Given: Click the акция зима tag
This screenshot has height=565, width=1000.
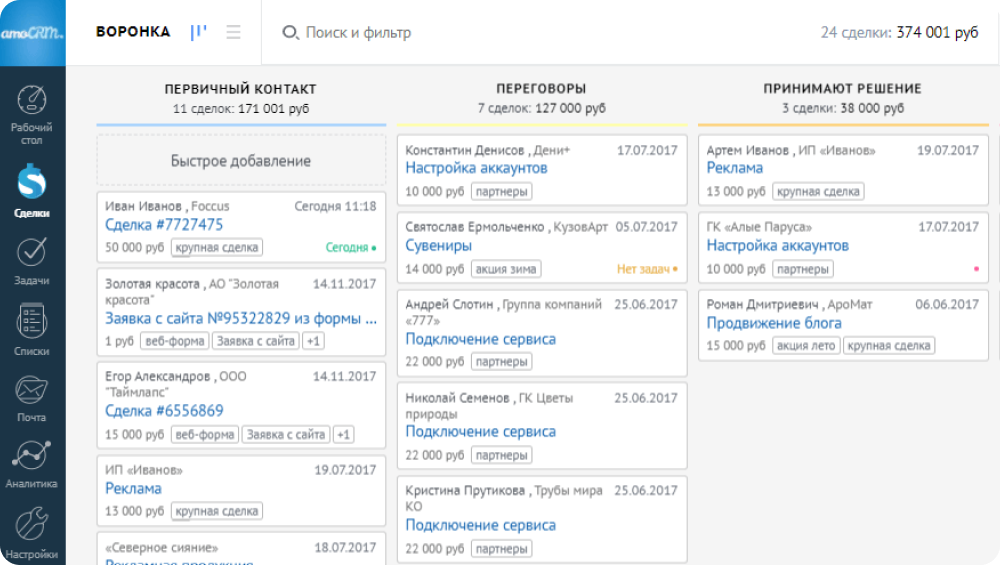Looking at the screenshot, I should [506, 269].
